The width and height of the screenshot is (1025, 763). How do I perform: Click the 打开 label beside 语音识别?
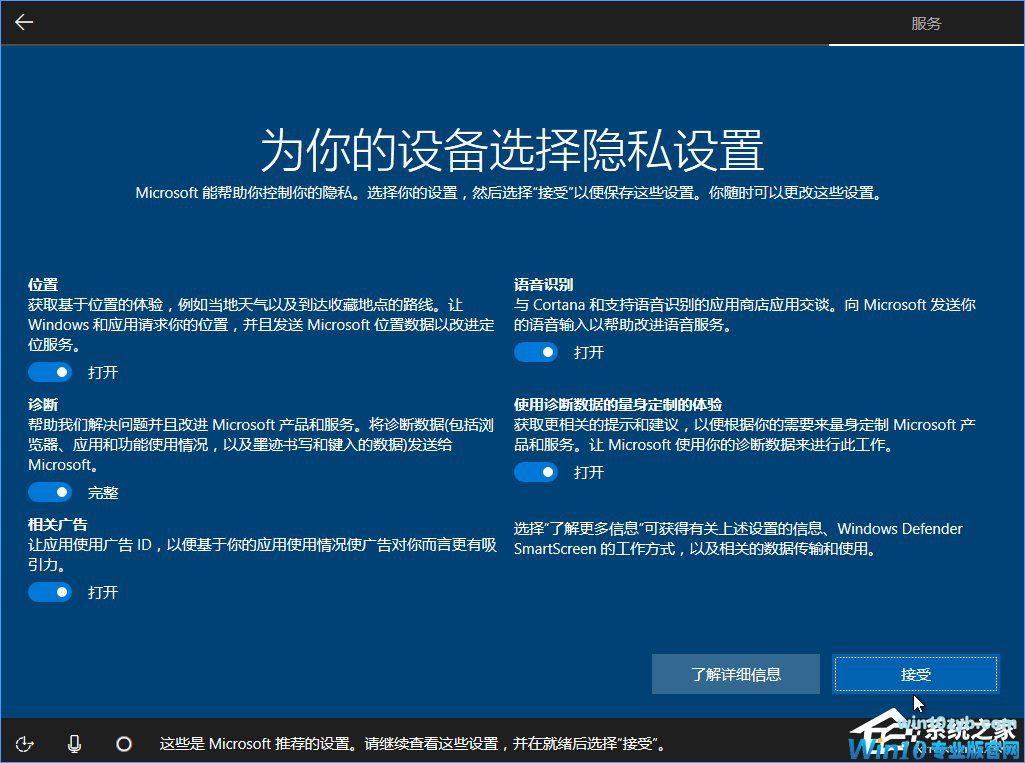[x=586, y=351]
